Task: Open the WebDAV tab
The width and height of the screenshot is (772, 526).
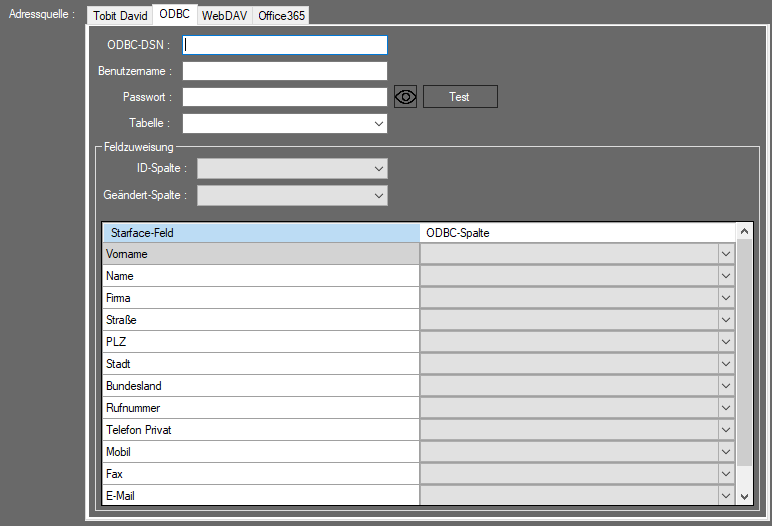Action: 225,16
